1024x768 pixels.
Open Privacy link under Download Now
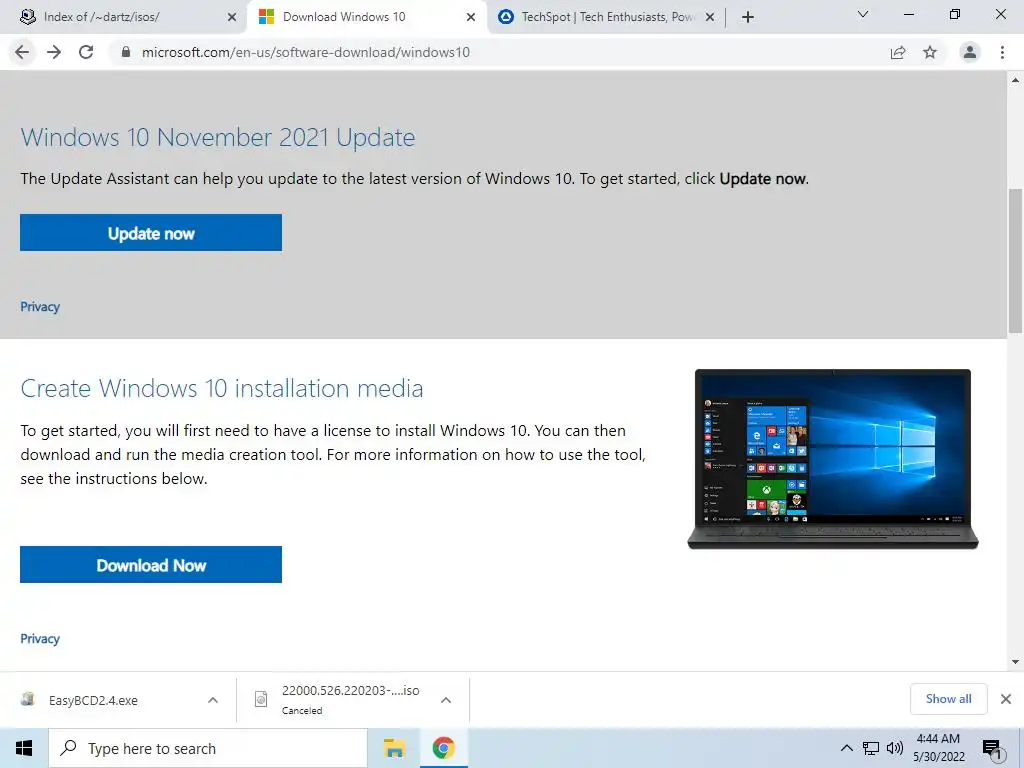[x=40, y=638]
